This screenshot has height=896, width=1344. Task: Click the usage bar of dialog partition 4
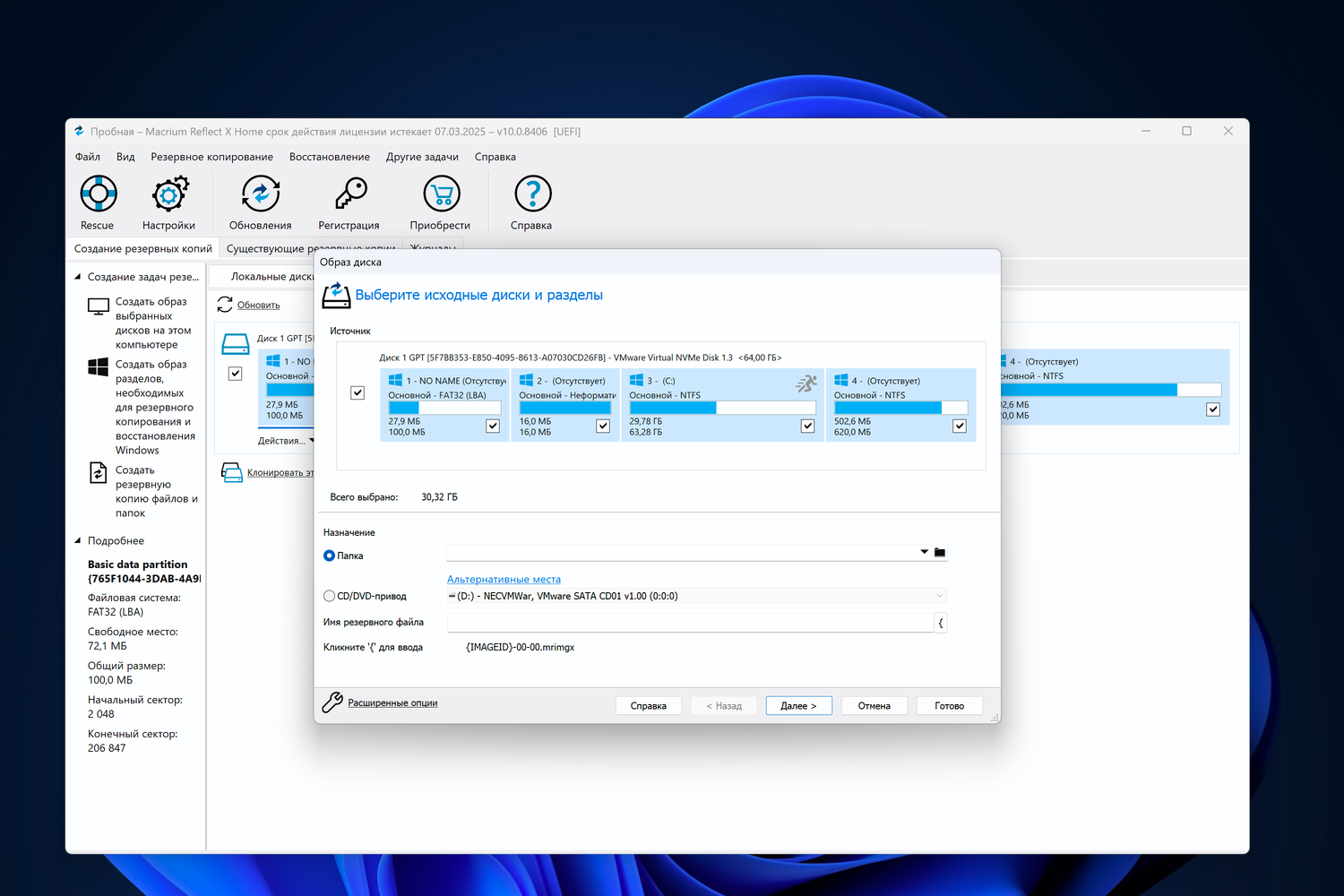coord(901,408)
